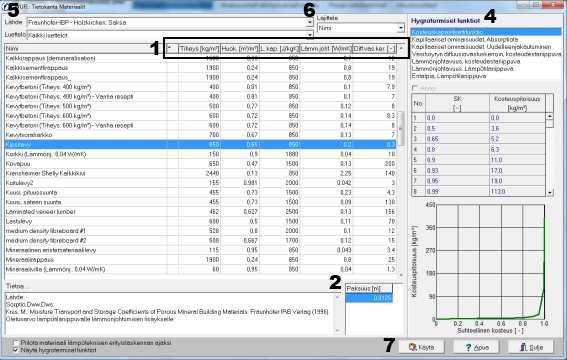
Task: Sort by the Tiheys [kg/m³] column header
Action: coord(199,49)
